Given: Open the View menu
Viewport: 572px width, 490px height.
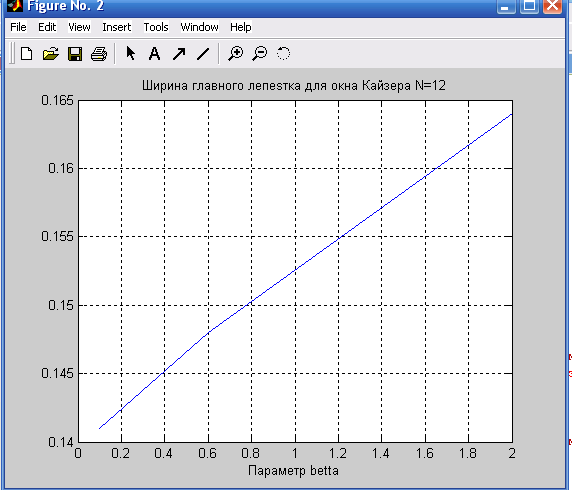Looking at the screenshot, I should coord(79,27).
